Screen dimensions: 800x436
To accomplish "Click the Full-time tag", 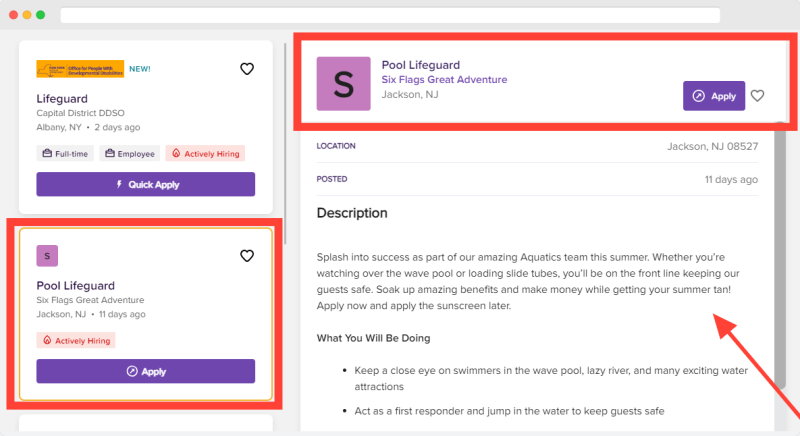I will click(65, 153).
